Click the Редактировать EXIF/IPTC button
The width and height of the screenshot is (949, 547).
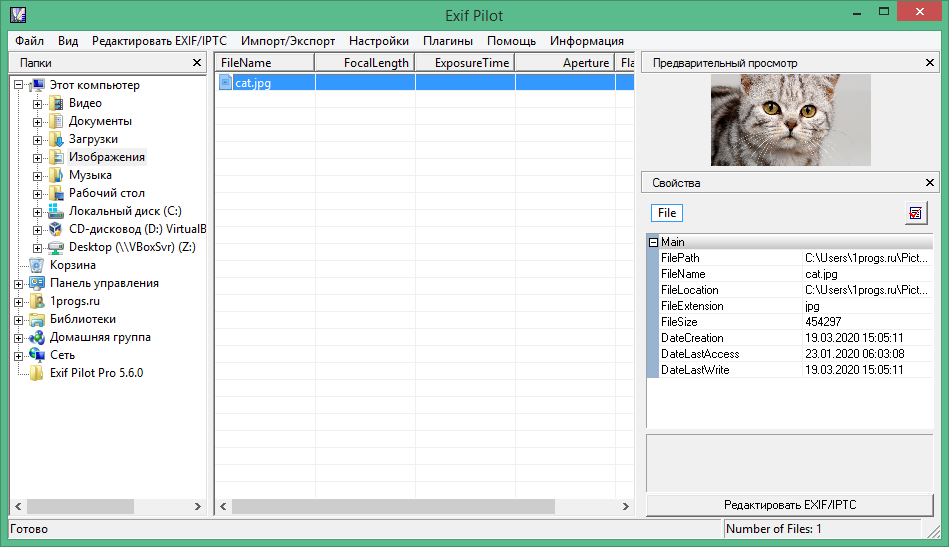789,505
